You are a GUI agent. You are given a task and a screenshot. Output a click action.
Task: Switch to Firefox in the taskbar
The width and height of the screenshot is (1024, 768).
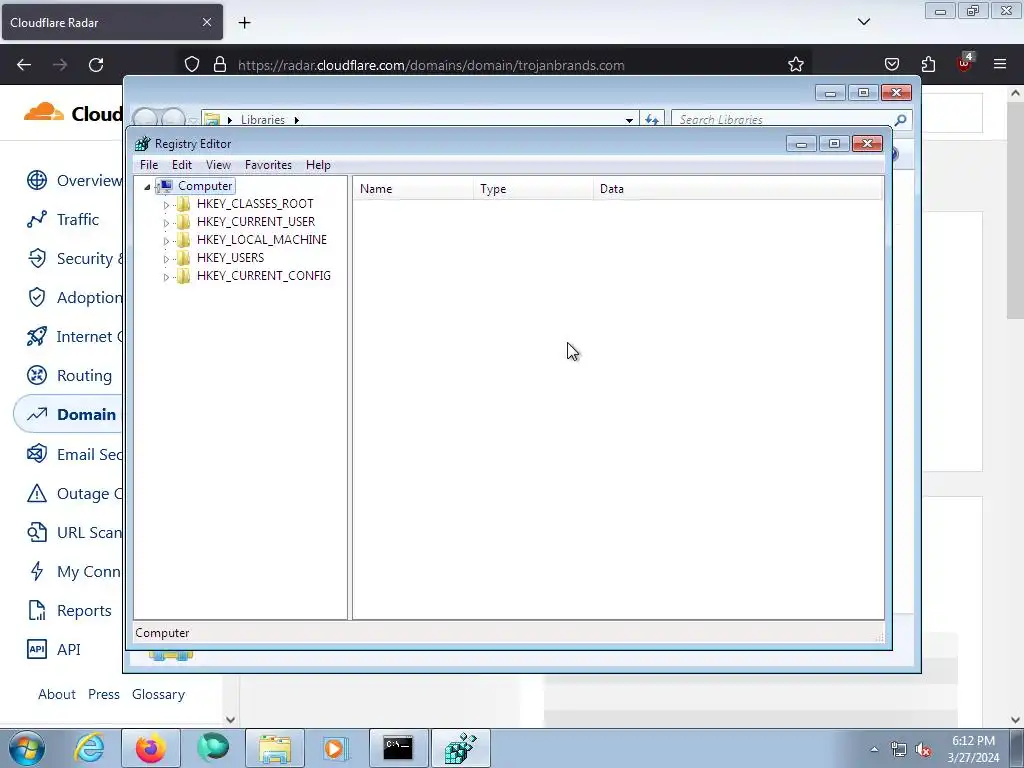pos(150,748)
